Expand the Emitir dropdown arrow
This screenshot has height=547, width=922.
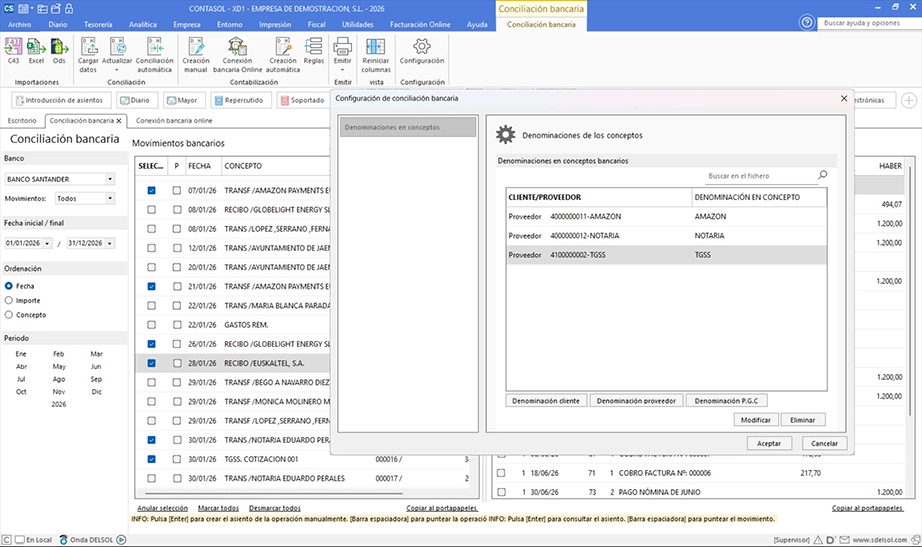tap(342, 69)
